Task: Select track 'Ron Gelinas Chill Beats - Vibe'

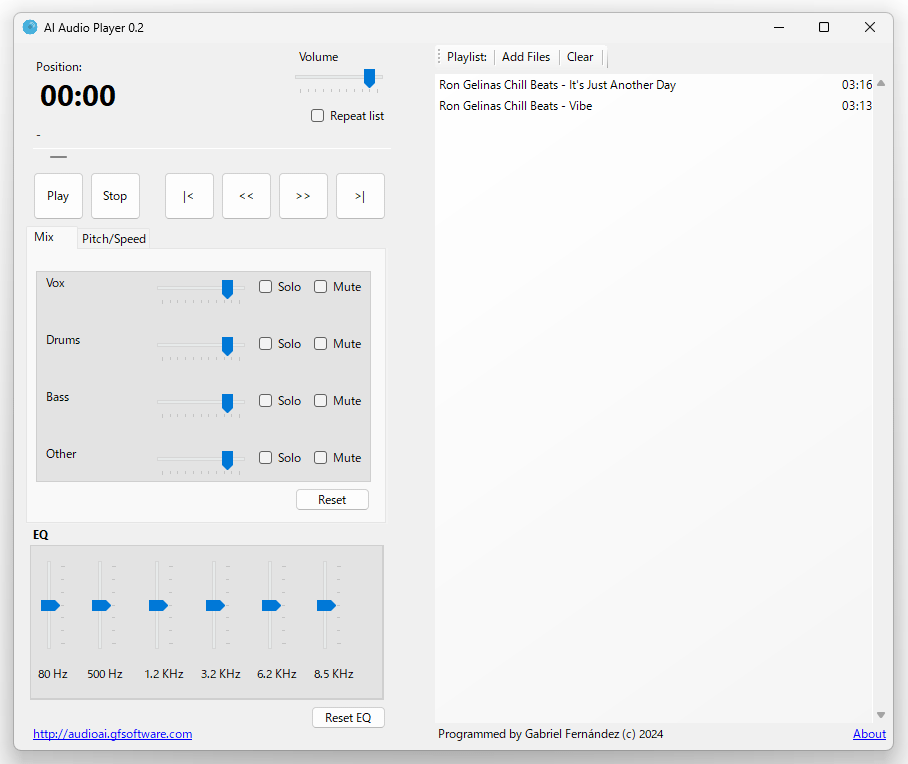Action: [655, 106]
